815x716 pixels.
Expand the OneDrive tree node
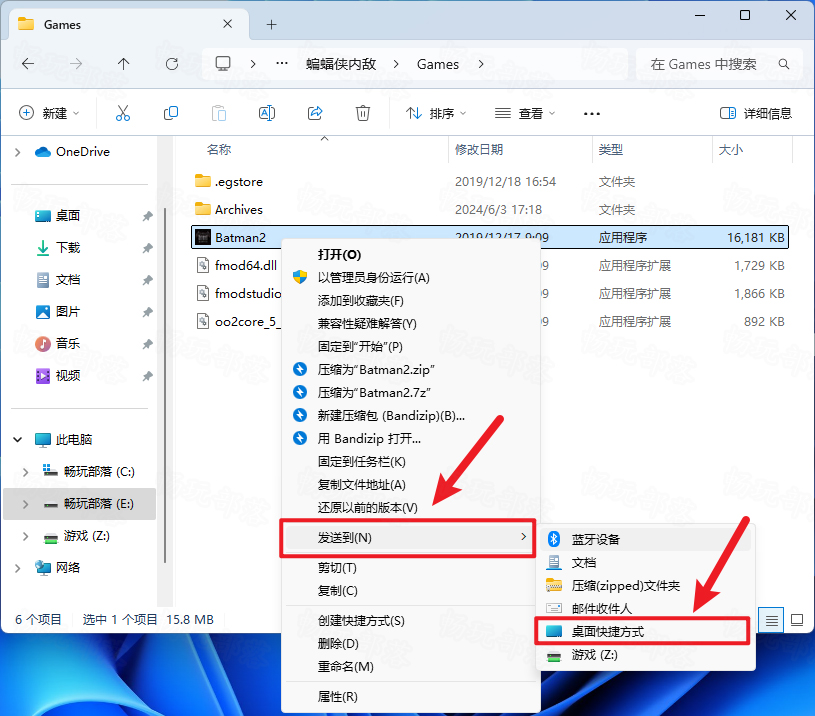(18, 152)
